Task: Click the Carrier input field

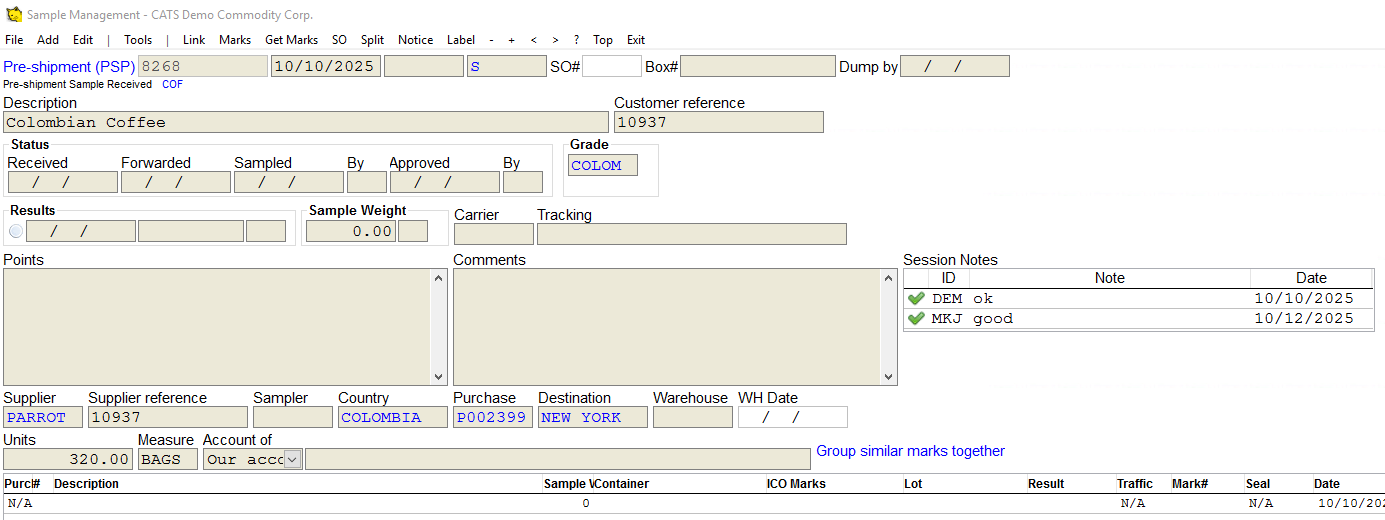Action: coord(493,234)
